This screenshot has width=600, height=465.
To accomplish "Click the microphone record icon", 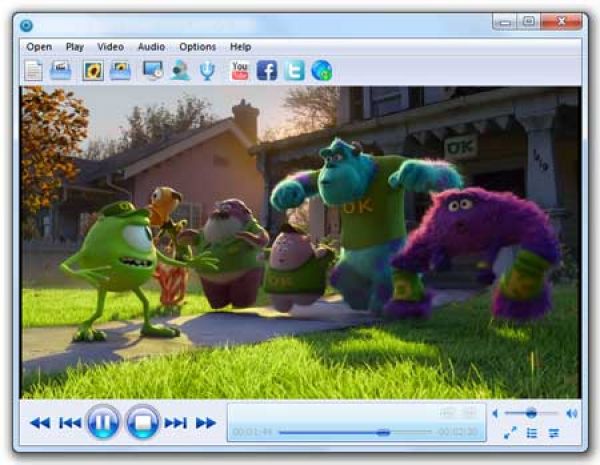I will point(207,71).
